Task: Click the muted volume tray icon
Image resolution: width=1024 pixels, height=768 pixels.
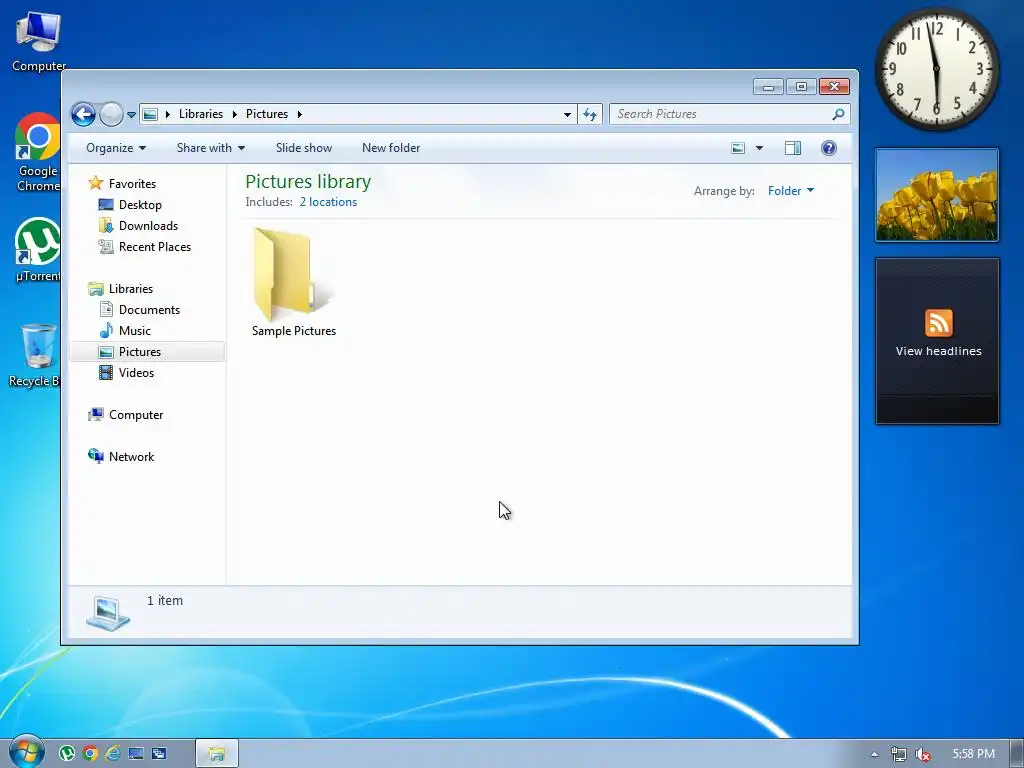Action: [x=923, y=754]
